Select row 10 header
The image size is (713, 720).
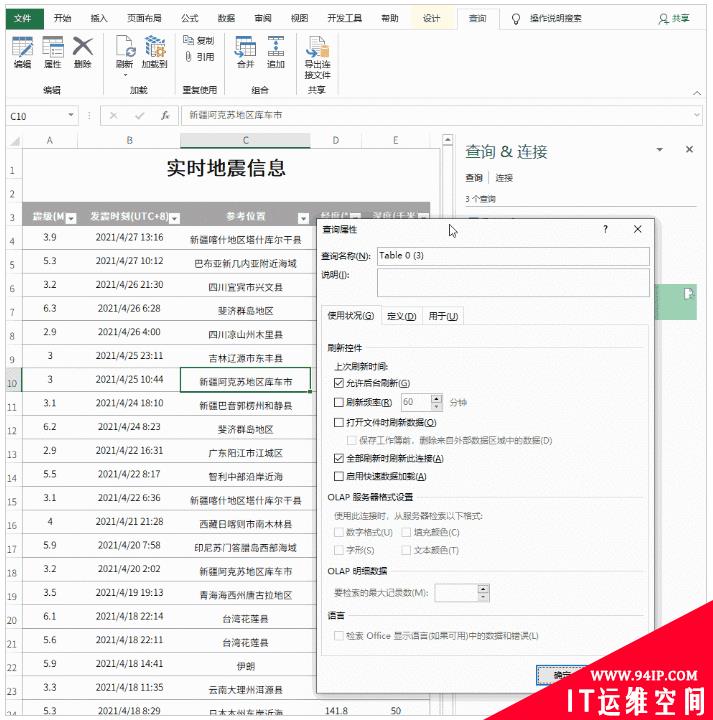(13, 382)
